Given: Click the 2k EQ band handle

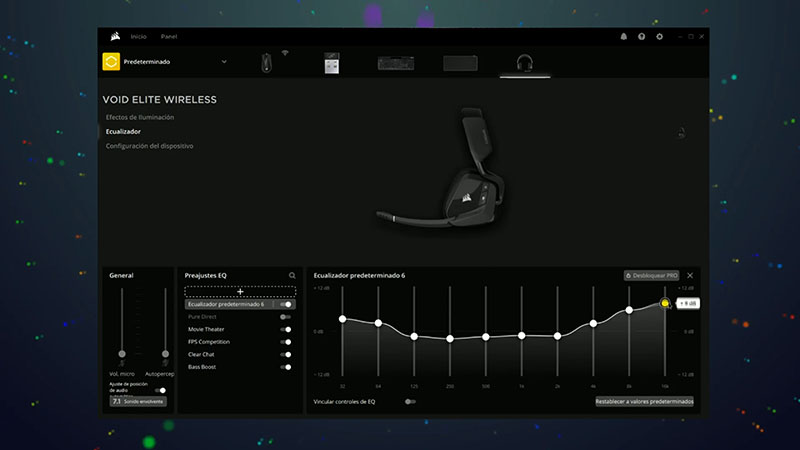Looking at the screenshot, I should [x=557, y=336].
